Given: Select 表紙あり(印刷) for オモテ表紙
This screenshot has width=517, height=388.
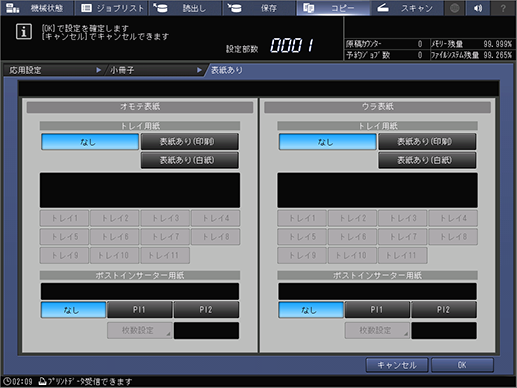Looking at the screenshot, I should click(x=189, y=142).
